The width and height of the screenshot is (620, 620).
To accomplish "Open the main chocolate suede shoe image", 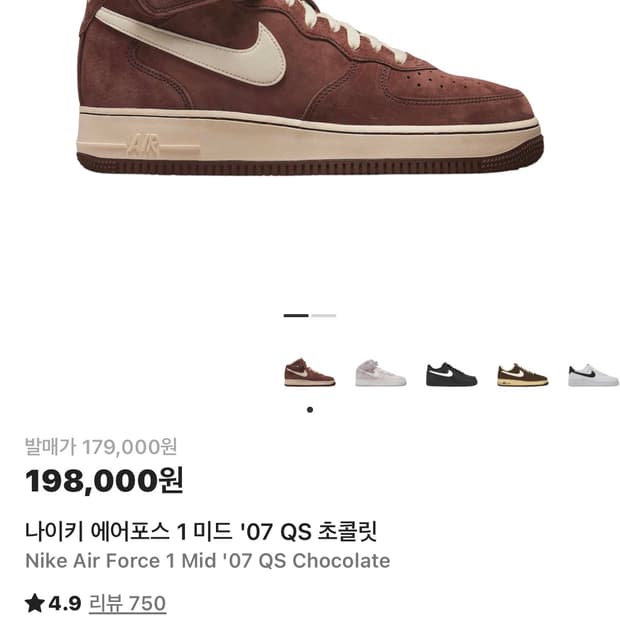I will pyautogui.click(x=310, y=87).
